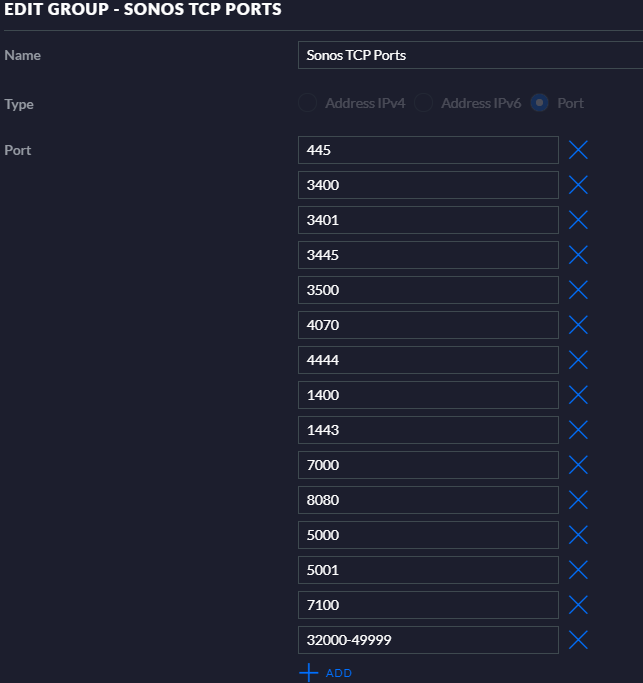The width and height of the screenshot is (643, 683).
Task: Delete the 32000-49999 port range
Action: coord(578,640)
